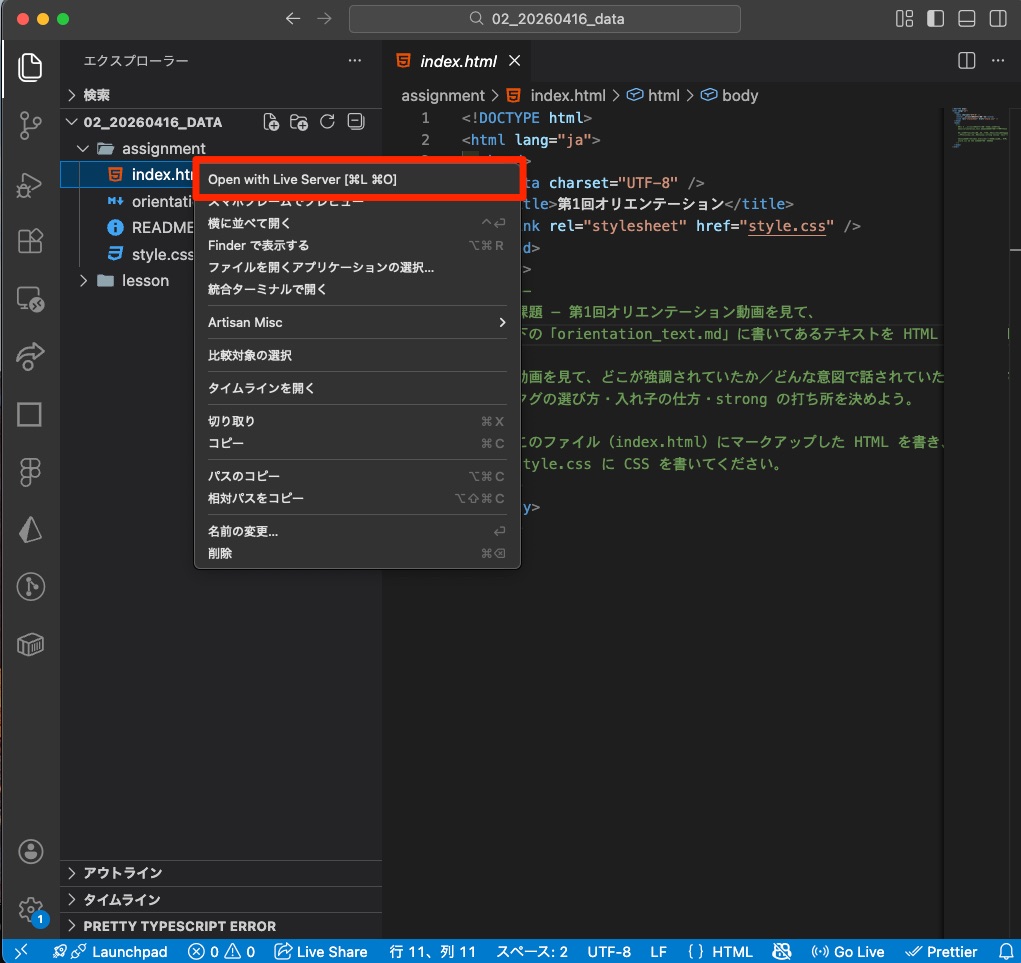Screen dimensions: 1021x963
Task: Choose 横に並べて開く menu item
Action: 357,223
